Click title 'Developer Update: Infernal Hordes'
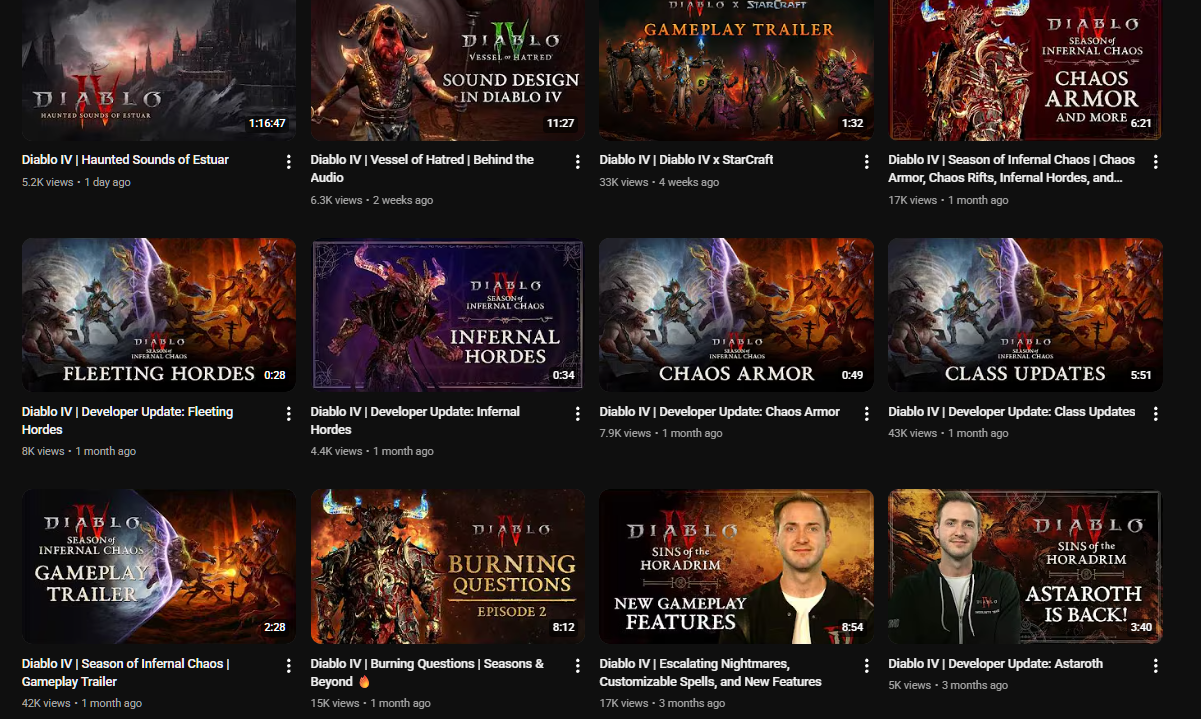Screen dimensions: 1201x719 click(x=415, y=421)
